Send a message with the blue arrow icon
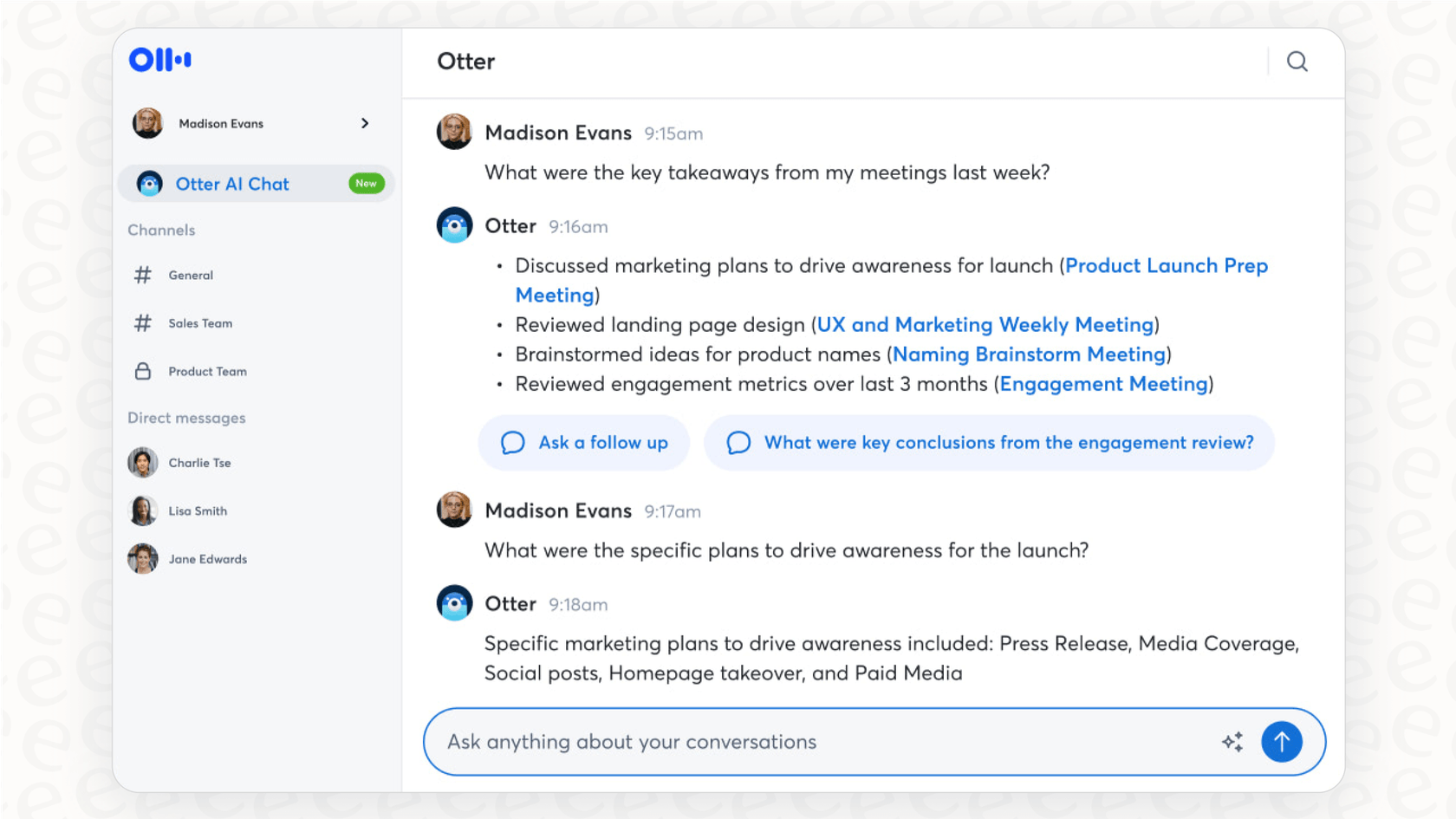Screen dimensions: 1456x819 (x=1282, y=742)
